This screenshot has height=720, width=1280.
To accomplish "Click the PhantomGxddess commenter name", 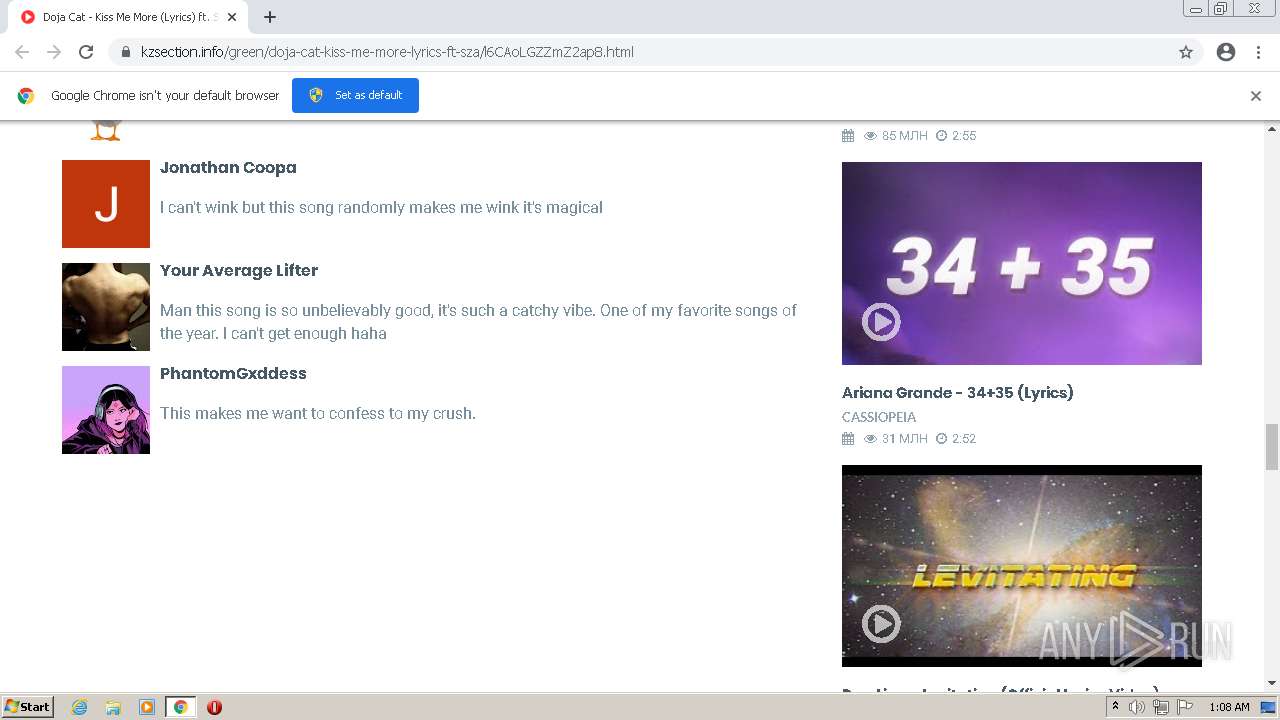I will (x=233, y=374).
